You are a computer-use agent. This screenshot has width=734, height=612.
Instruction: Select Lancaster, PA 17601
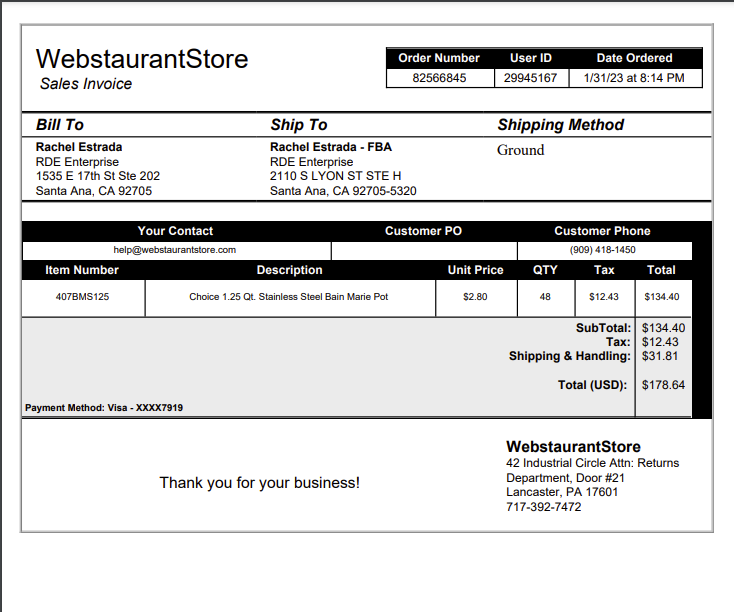coord(562,492)
